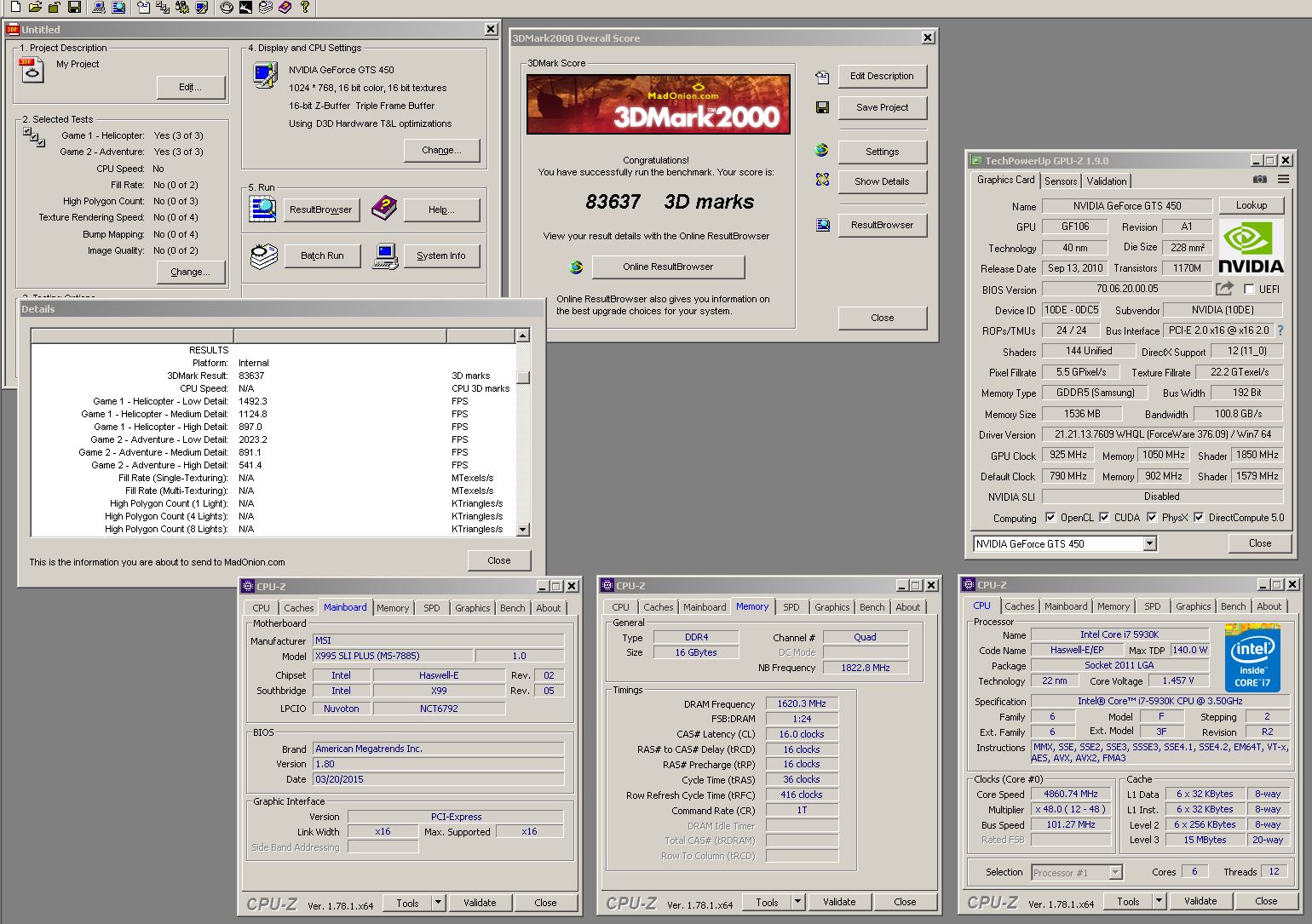
Task: Click Validate in the Memory CPU-Z window
Action: (x=839, y=902)
